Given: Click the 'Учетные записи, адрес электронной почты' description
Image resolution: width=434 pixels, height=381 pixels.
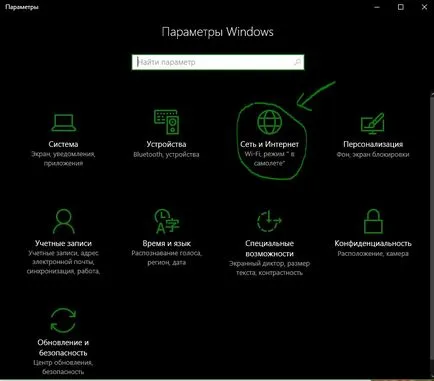Looking at the screenshot, I should point(63,262).
